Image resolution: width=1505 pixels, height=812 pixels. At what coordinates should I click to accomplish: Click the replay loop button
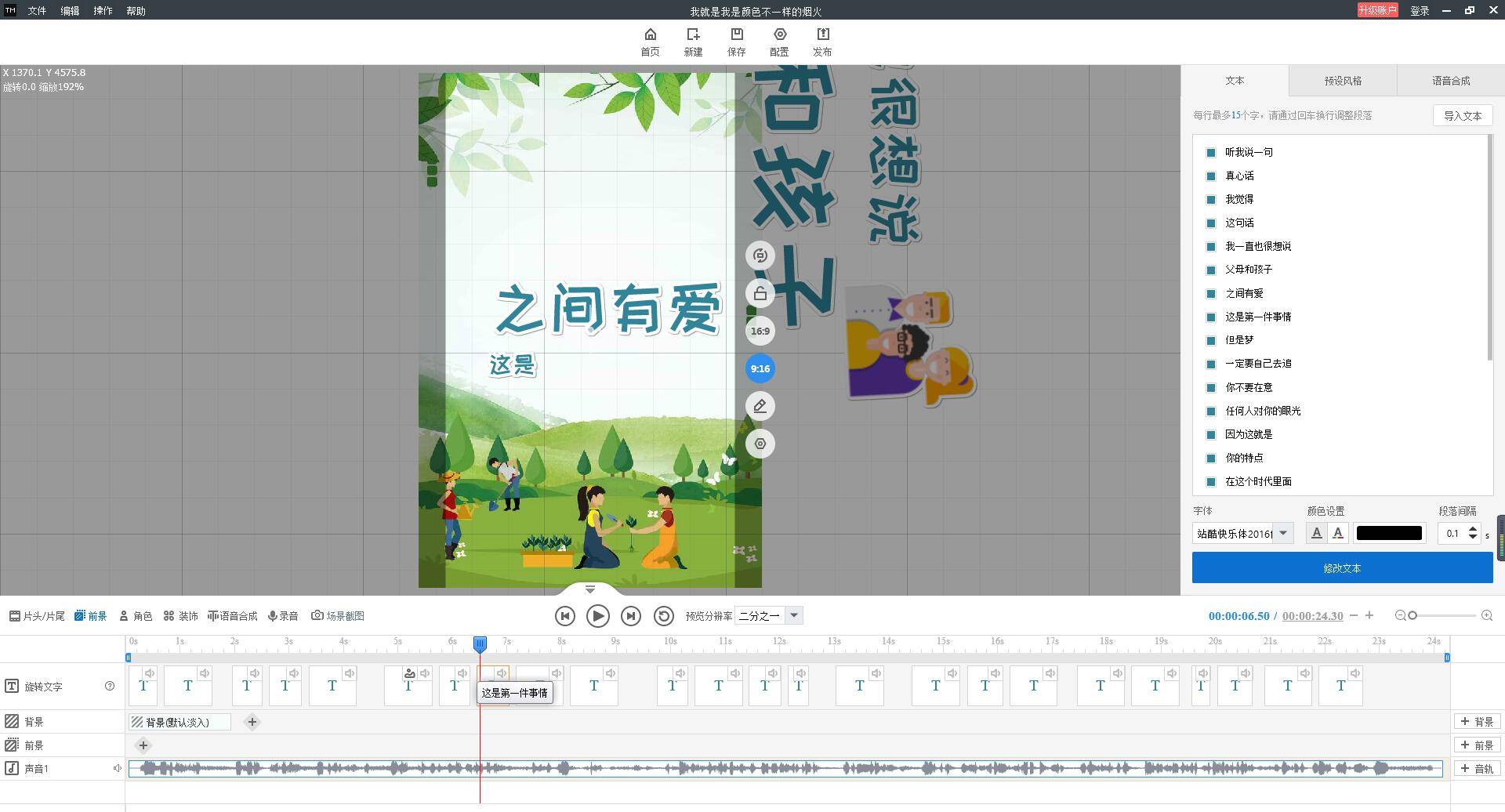coord(663,616)
